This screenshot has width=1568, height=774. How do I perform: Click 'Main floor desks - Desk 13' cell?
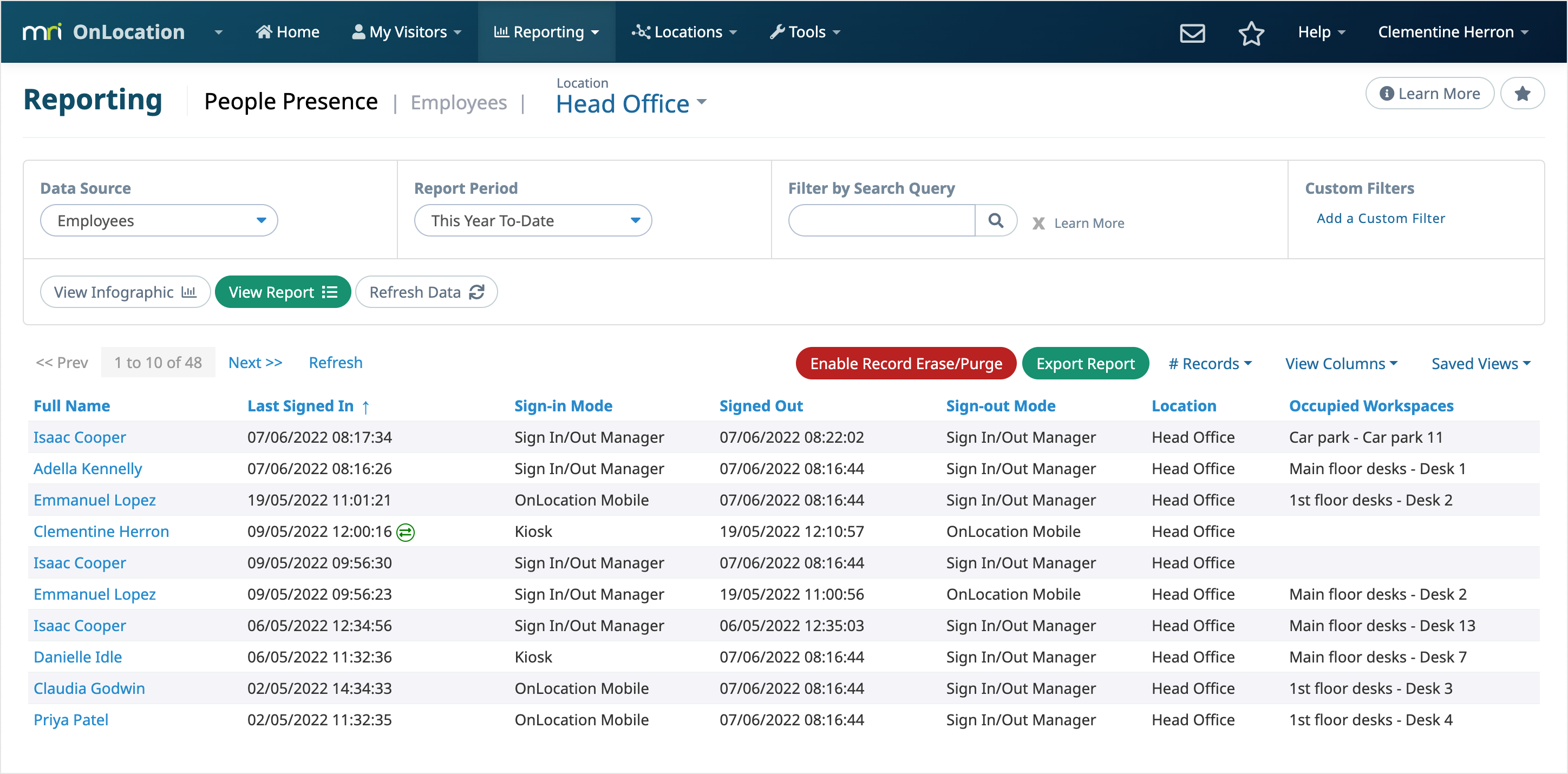click(x=1382, y=626)
